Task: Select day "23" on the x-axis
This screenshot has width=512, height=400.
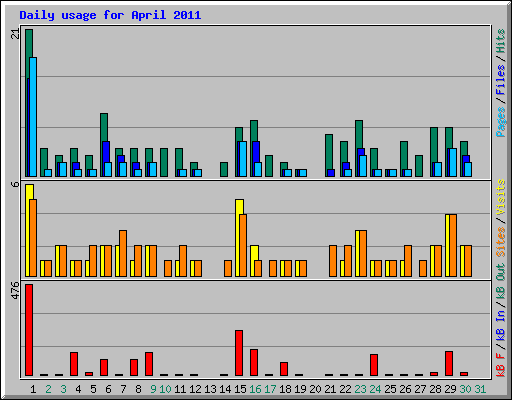Action: [360, 389]
